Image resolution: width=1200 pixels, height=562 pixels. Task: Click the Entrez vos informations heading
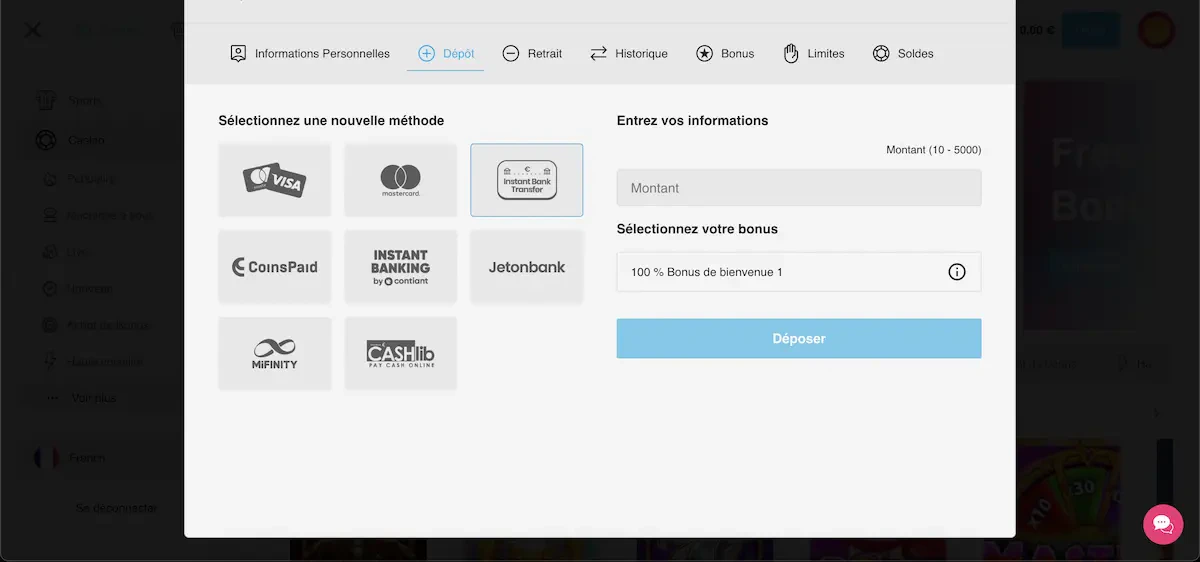[693, 121]
